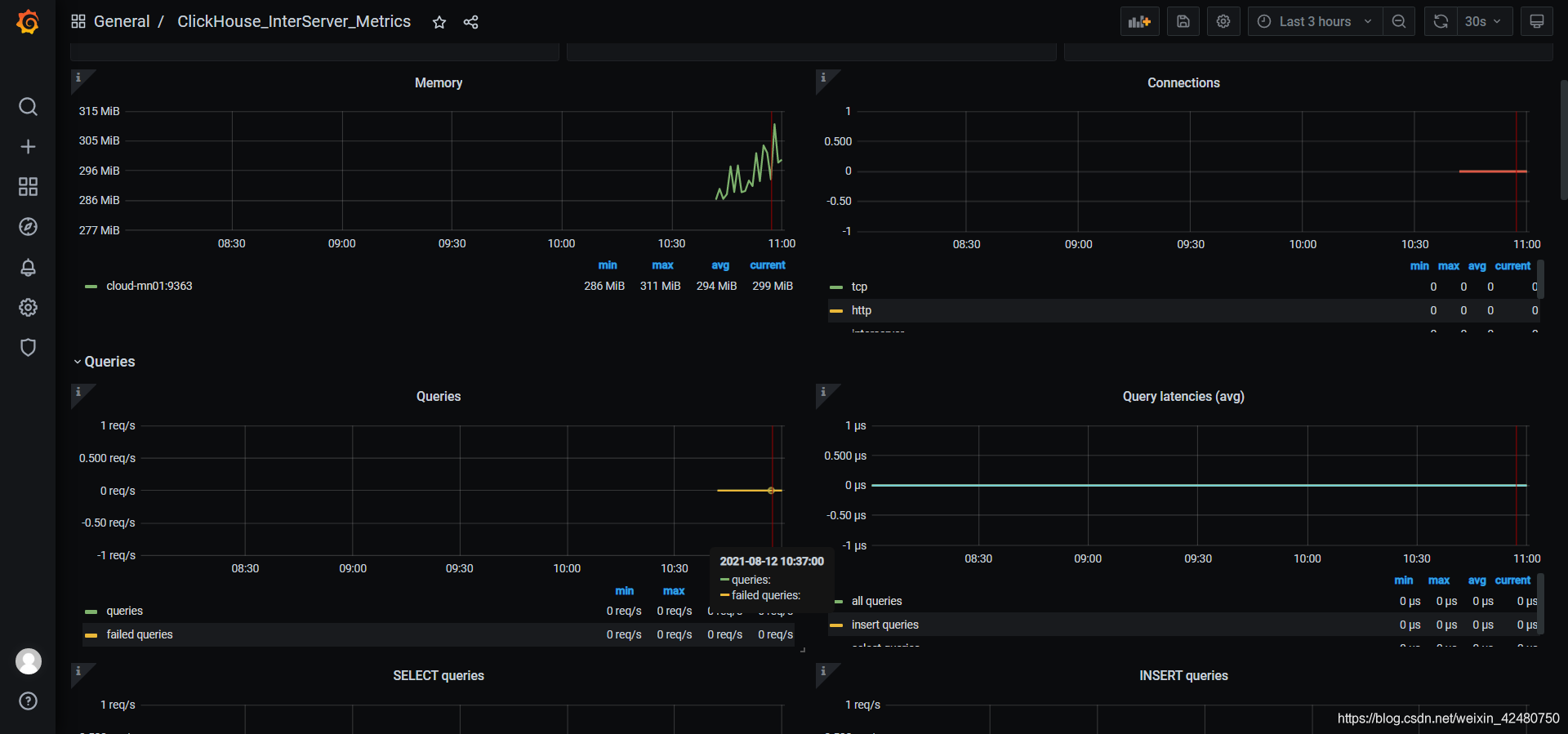Open the Server Admin shield icon

[x=28, y=347]
